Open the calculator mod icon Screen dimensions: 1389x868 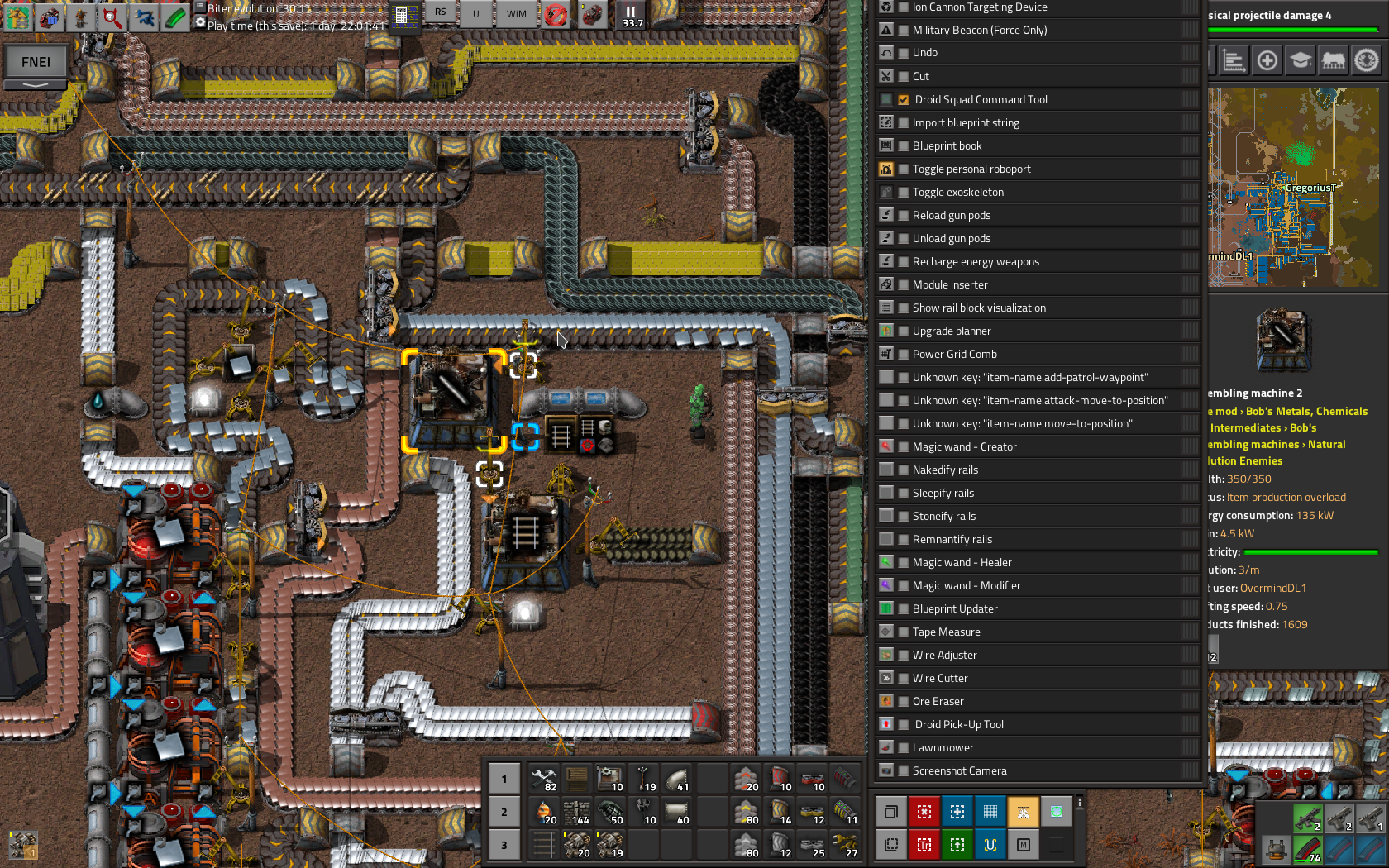pos(404,15)
